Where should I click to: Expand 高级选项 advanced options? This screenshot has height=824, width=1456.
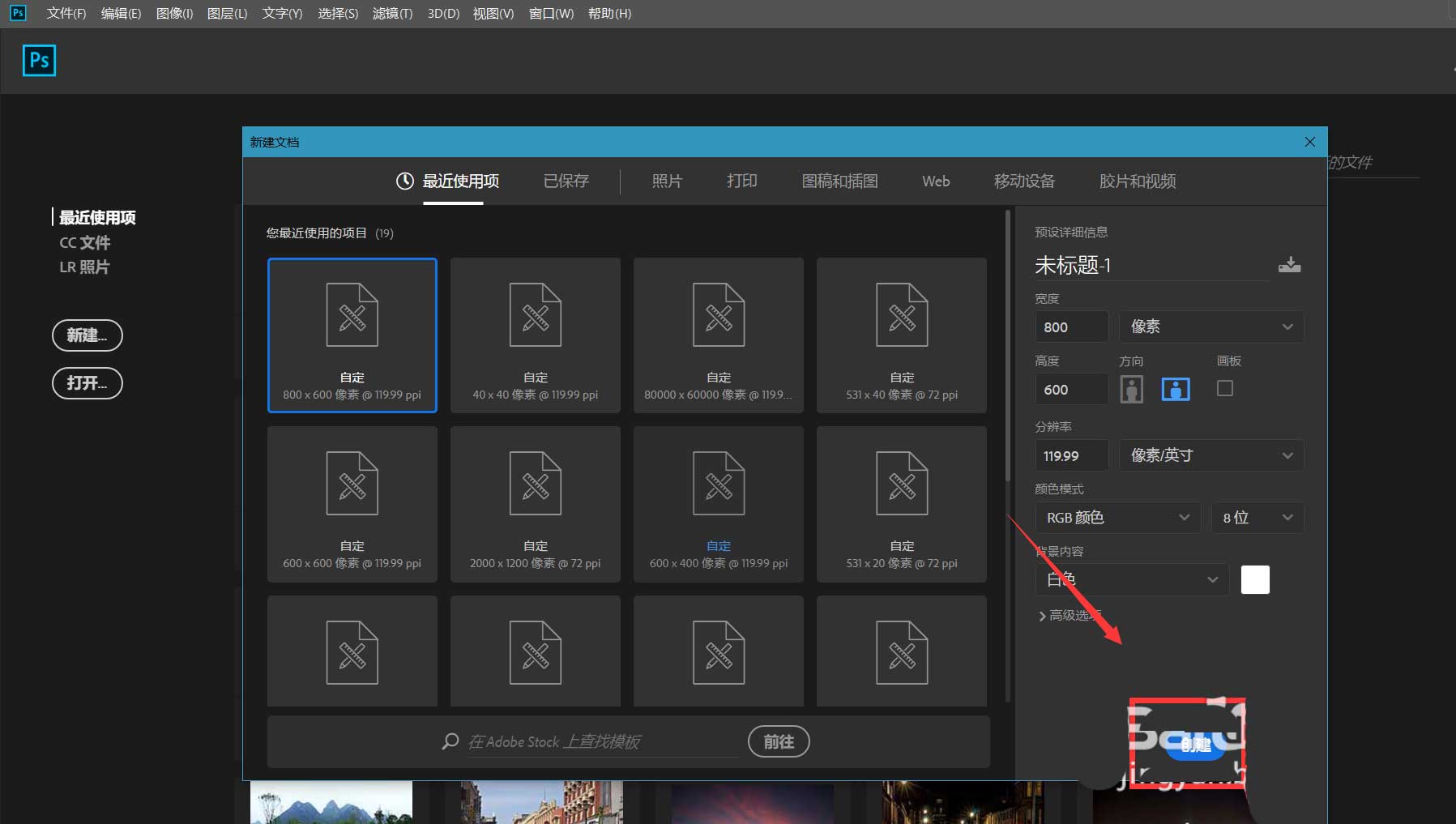(x=1071, y=616)
